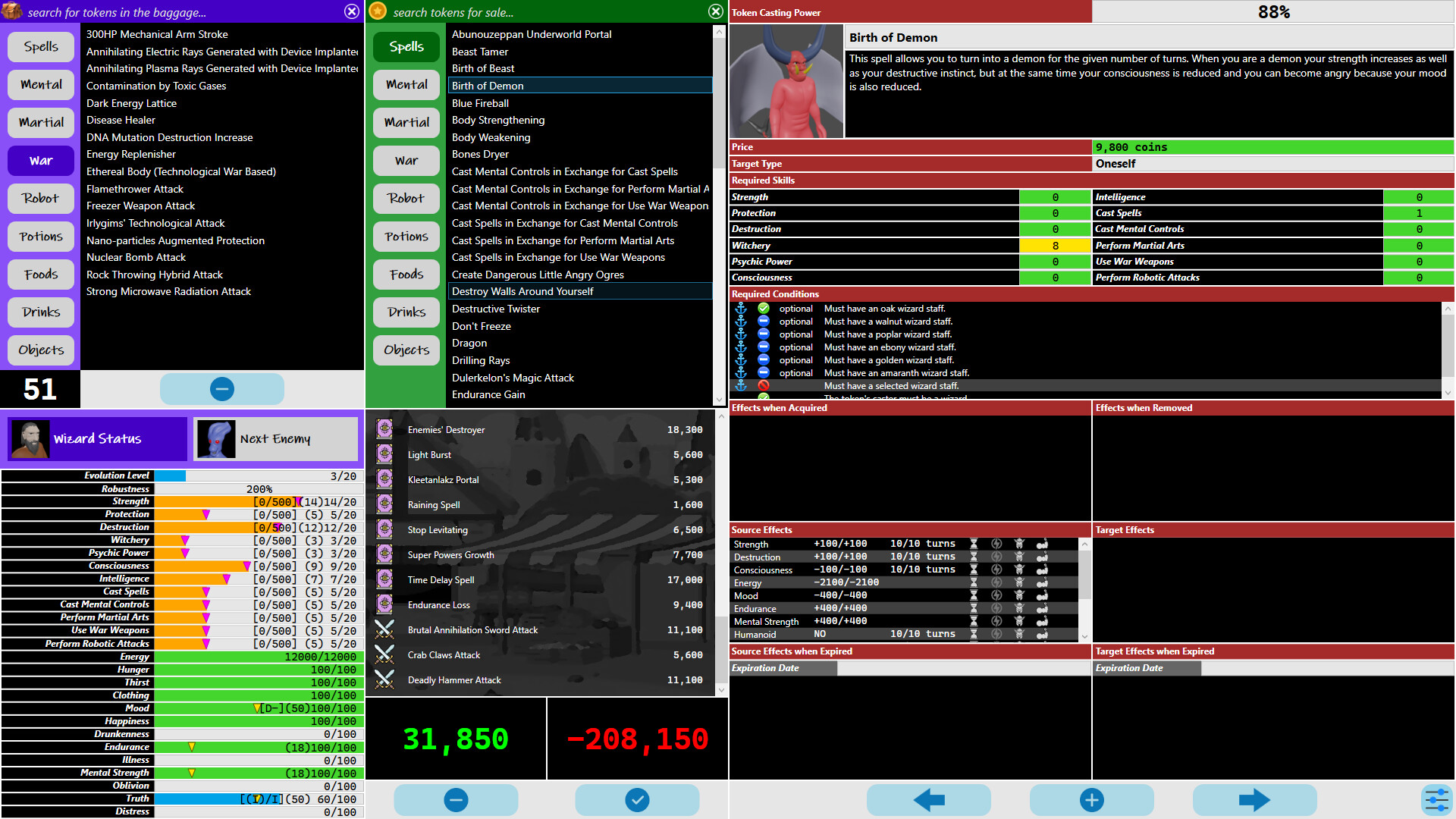Click the forward arrow button at the bottom
The height and width of the screenshot is (819, 1456).
click(1255, 799)
